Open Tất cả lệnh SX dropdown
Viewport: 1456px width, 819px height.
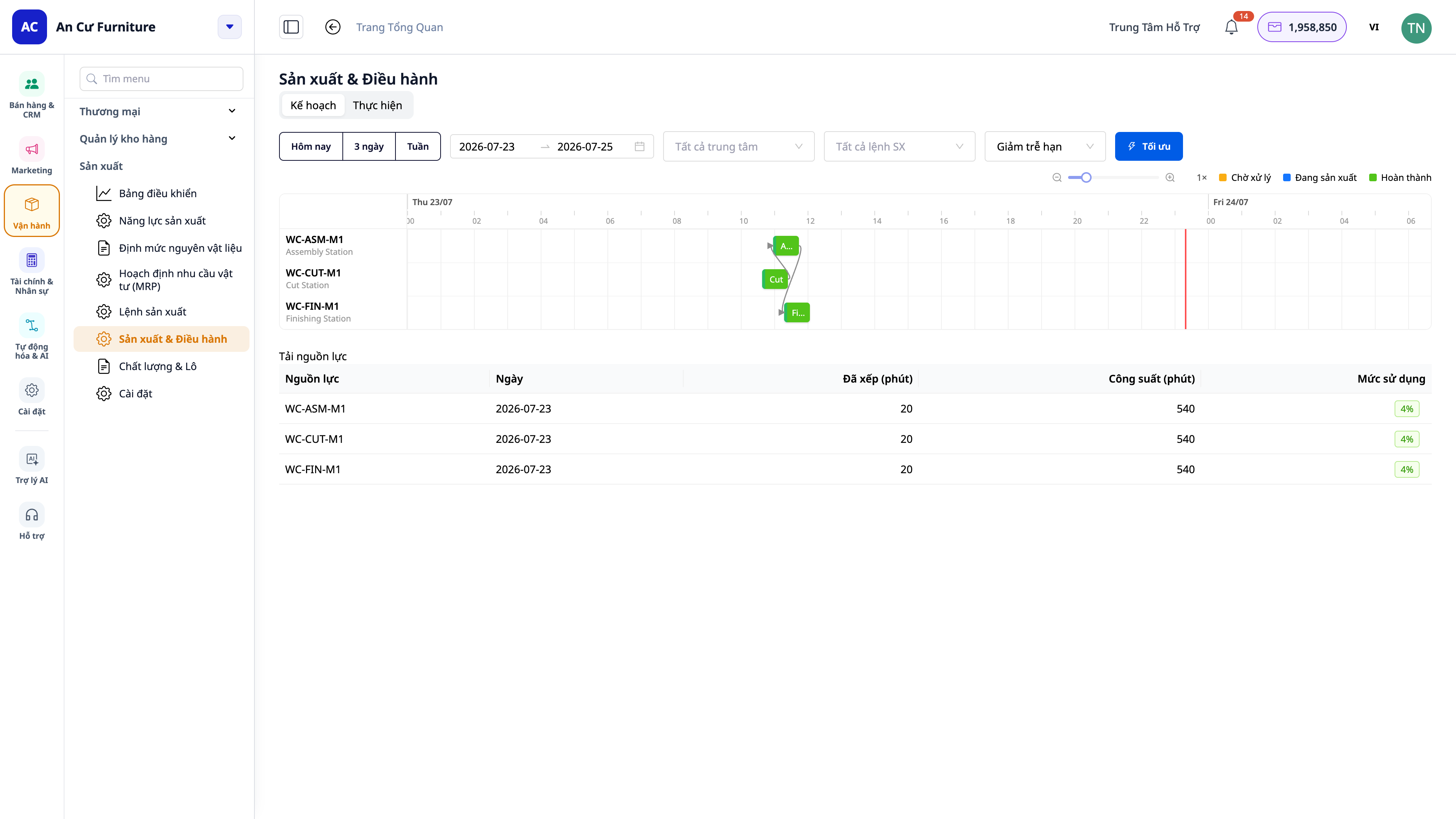tap(899, 146)
